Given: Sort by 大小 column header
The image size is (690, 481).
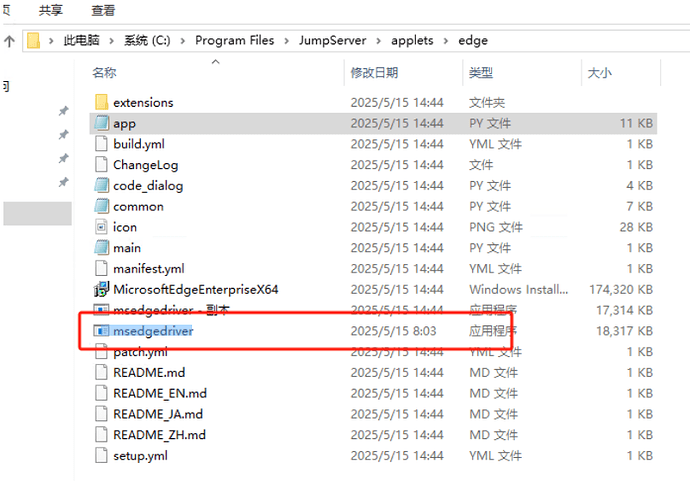Looking at the screenshot, I should 600,72.
